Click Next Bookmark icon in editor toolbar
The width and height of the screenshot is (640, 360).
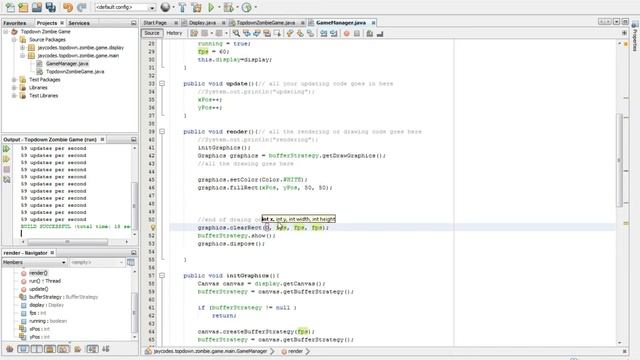point(300,33)
